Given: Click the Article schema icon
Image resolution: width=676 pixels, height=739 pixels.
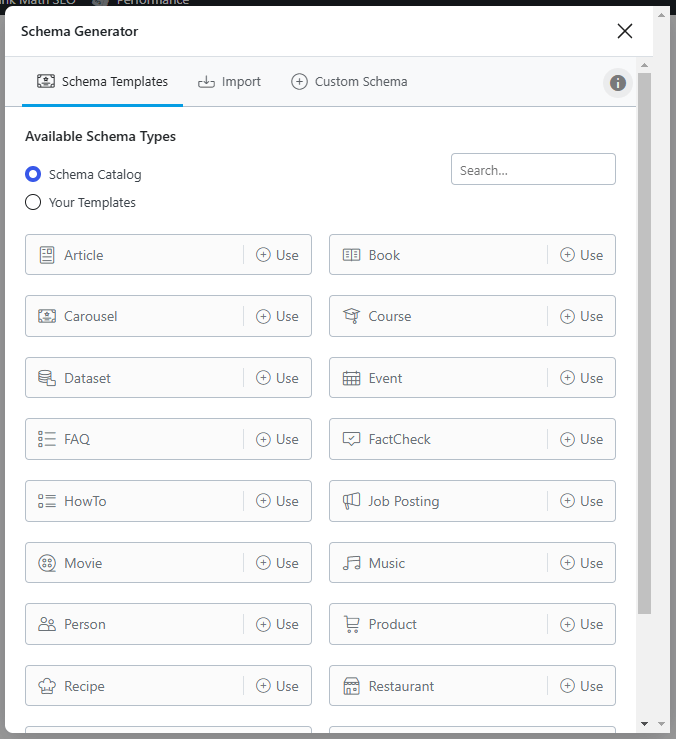Looking at the screenshot, I should [47, 255].
